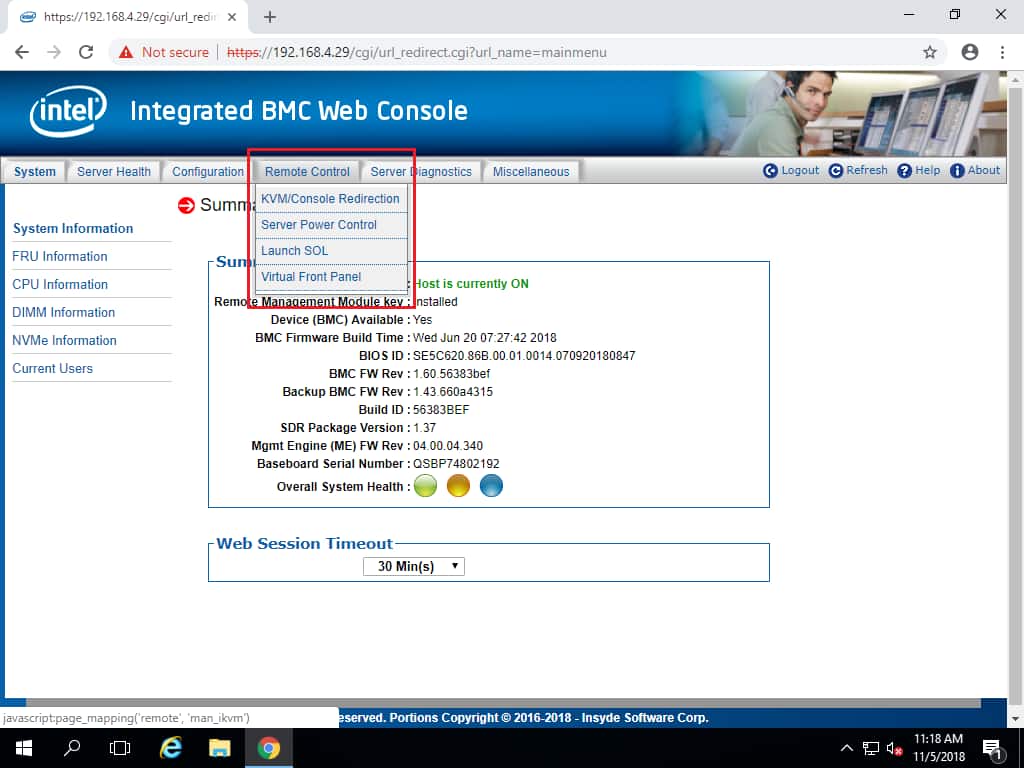
Task: Select KVM/Console Redirection menu item
Action: tap(330, 199)
